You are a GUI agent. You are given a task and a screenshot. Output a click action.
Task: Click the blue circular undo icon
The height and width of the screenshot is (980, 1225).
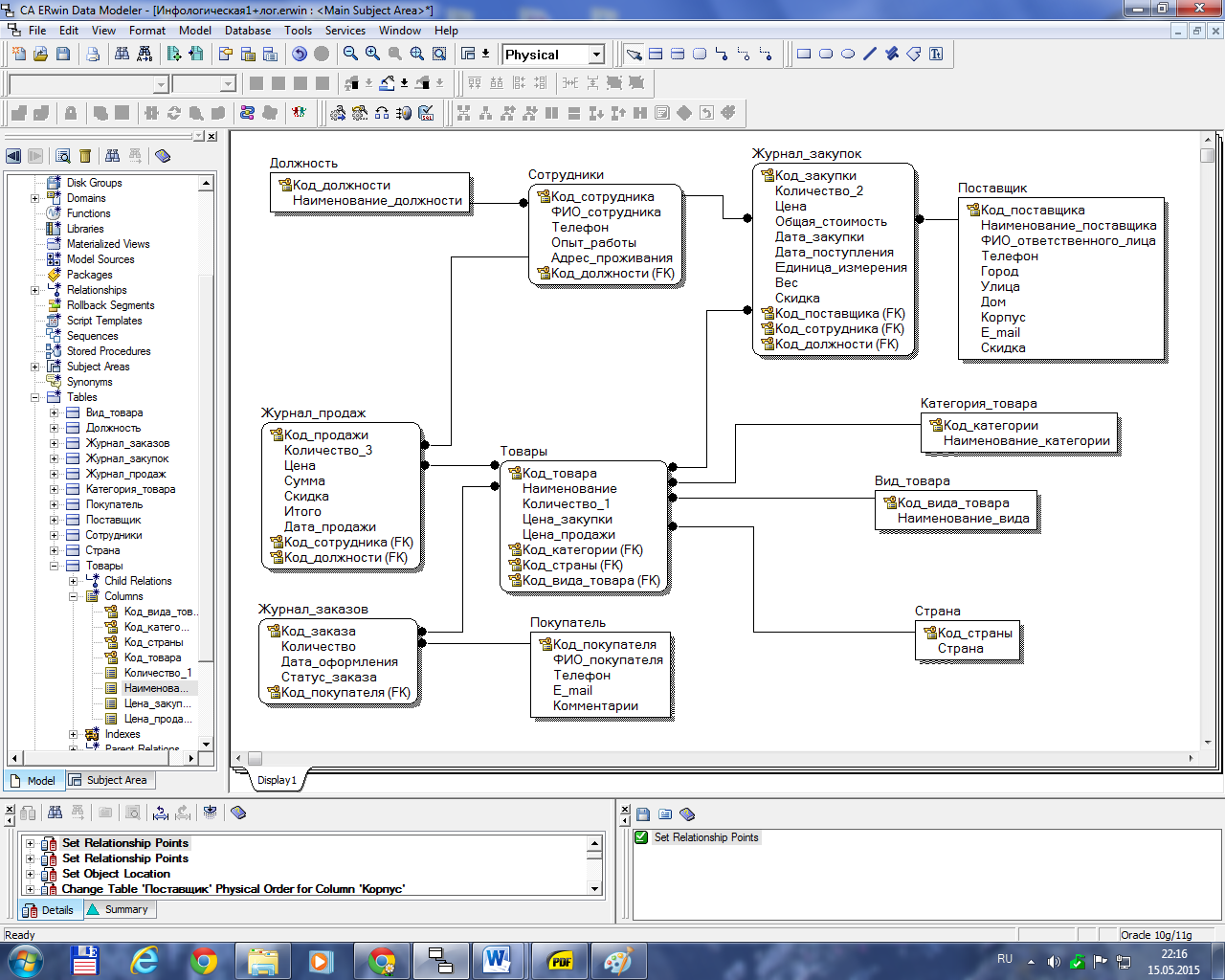300,55
